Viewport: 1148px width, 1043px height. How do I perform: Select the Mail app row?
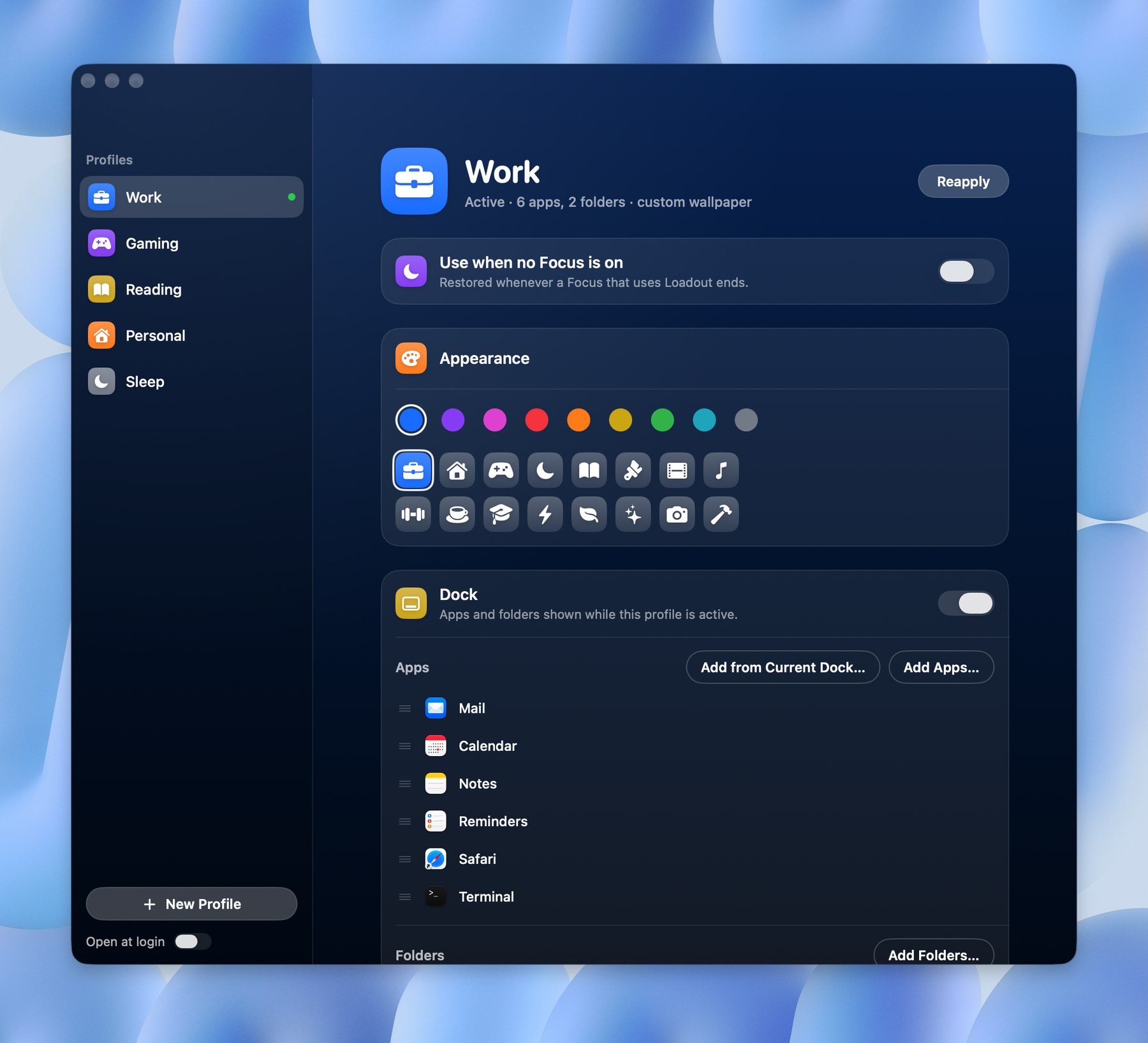[695, 708]
